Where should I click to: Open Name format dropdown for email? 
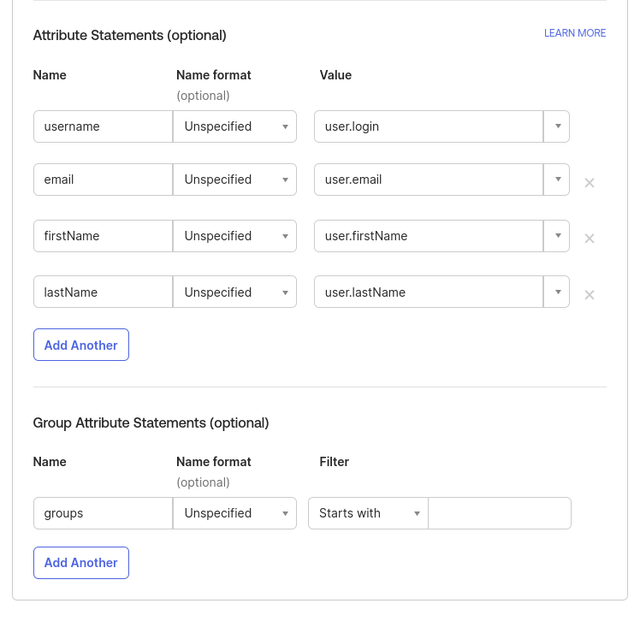235,180
